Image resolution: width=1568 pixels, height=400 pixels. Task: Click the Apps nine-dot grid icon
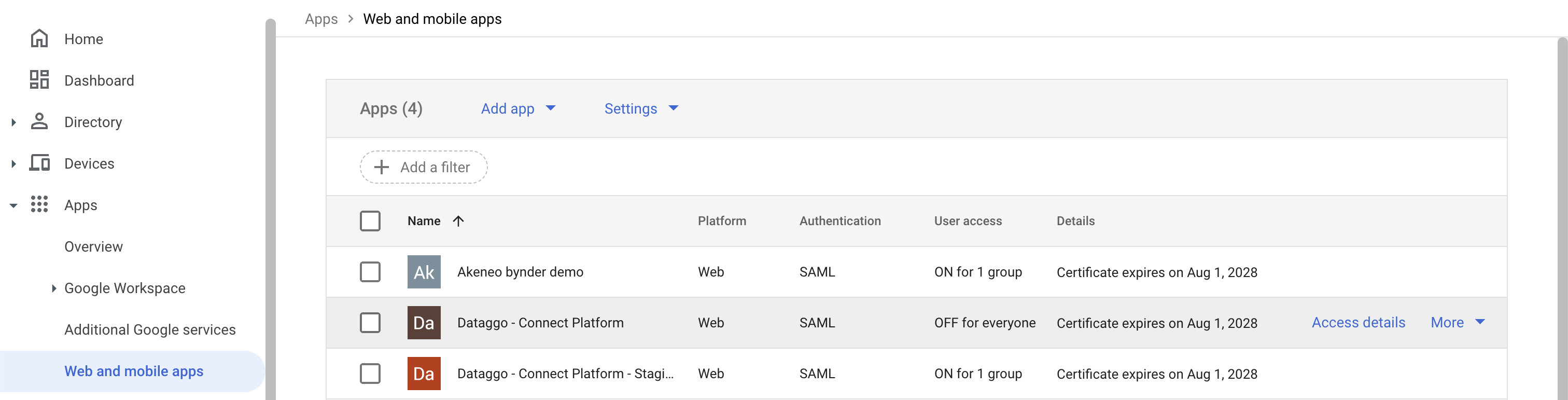[x=39, y=204]
